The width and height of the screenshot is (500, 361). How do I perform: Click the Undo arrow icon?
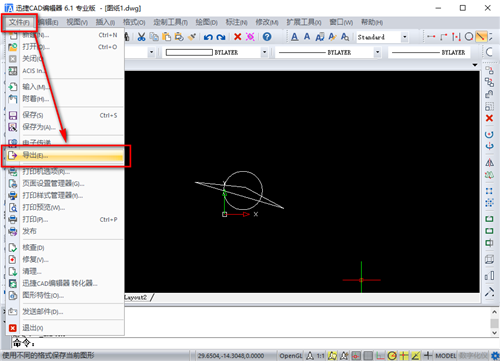tap(208, 37)
